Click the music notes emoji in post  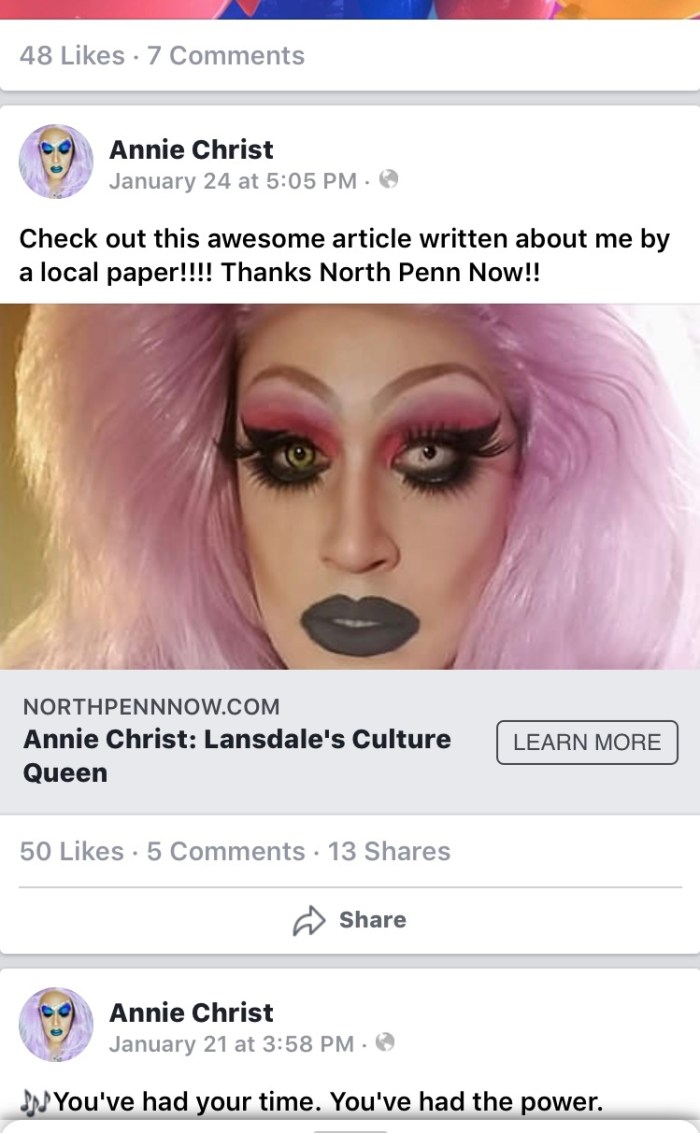tap(35, 1102)
